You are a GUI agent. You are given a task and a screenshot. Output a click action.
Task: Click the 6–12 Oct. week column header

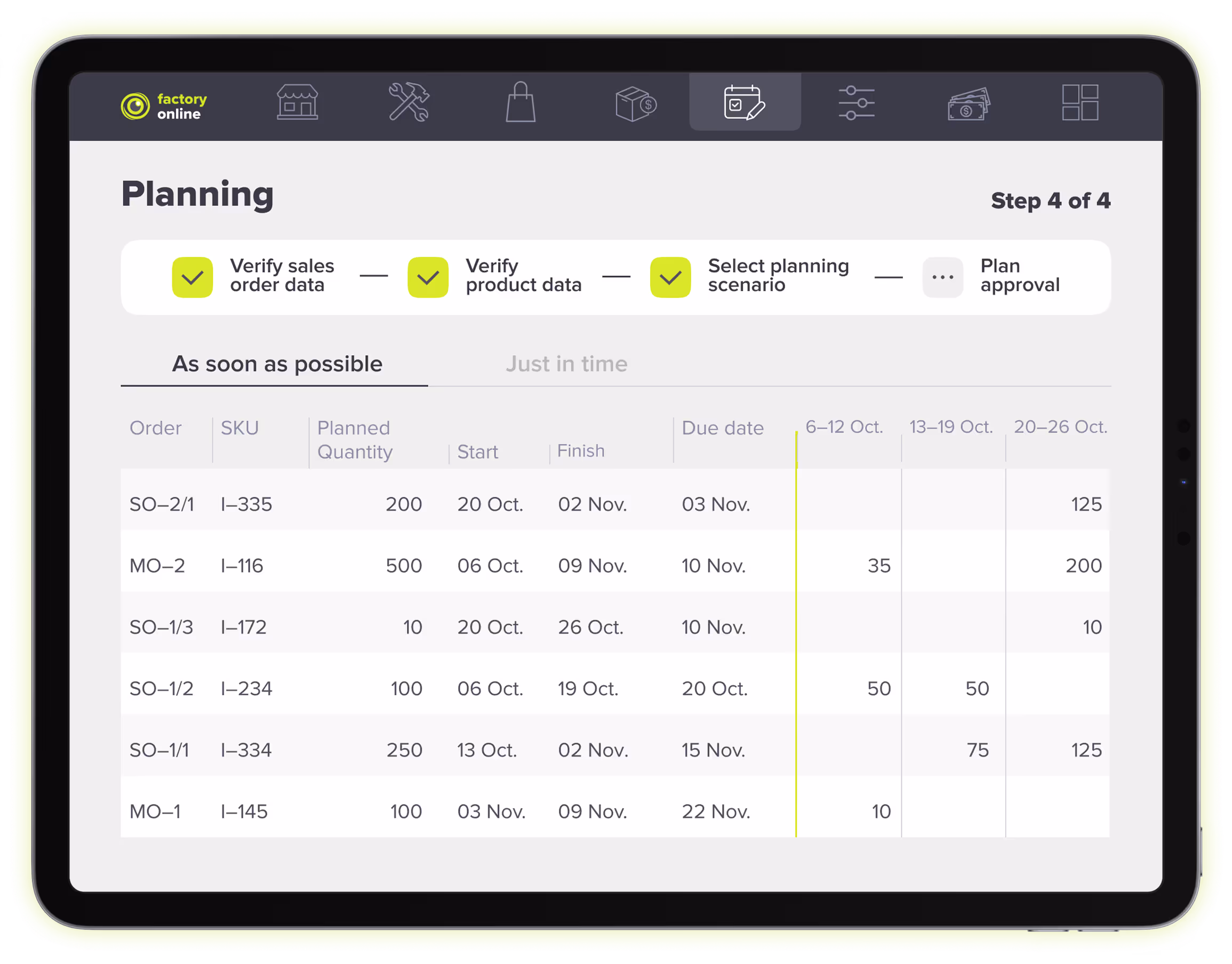pyautogui.click(x=844, y=427)
